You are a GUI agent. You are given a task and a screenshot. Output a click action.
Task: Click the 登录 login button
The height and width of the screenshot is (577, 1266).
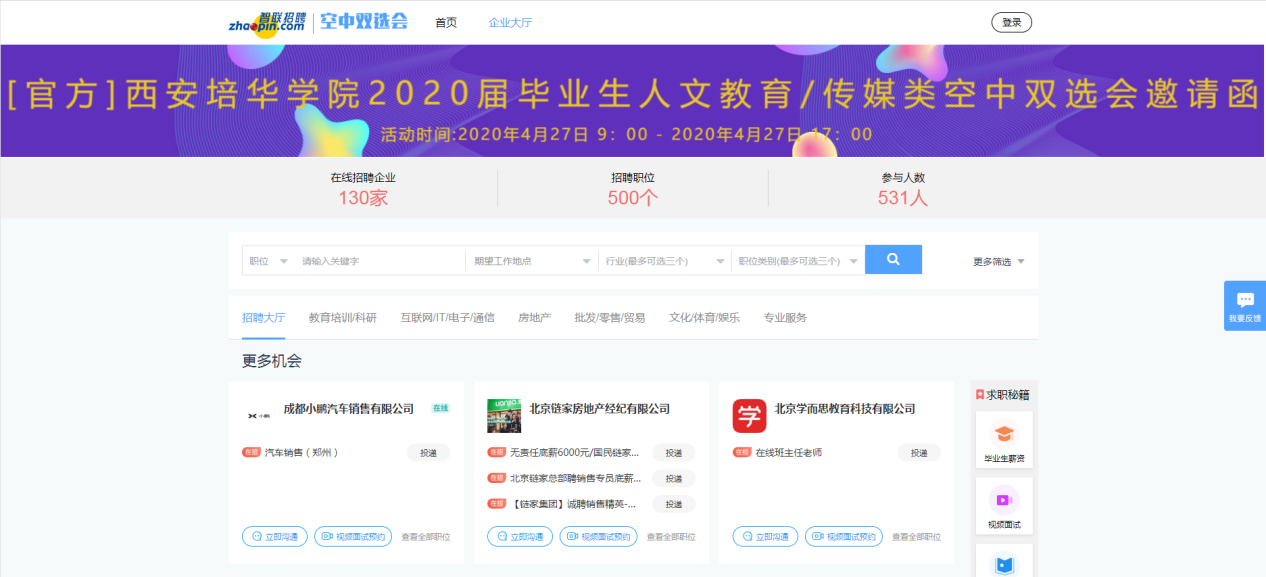click(x=1011, y=22)
